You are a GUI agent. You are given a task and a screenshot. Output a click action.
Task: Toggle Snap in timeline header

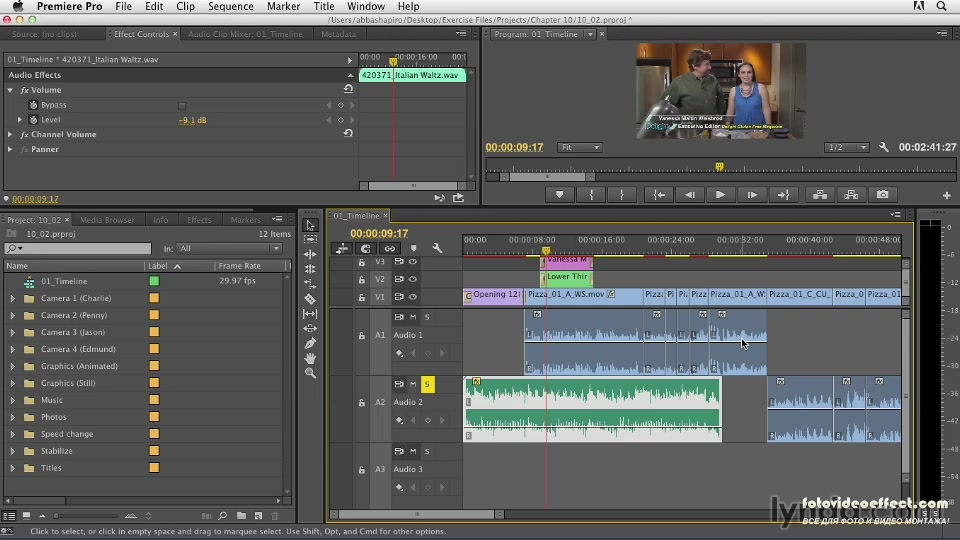pyautogui.click(x=366, y=248)
